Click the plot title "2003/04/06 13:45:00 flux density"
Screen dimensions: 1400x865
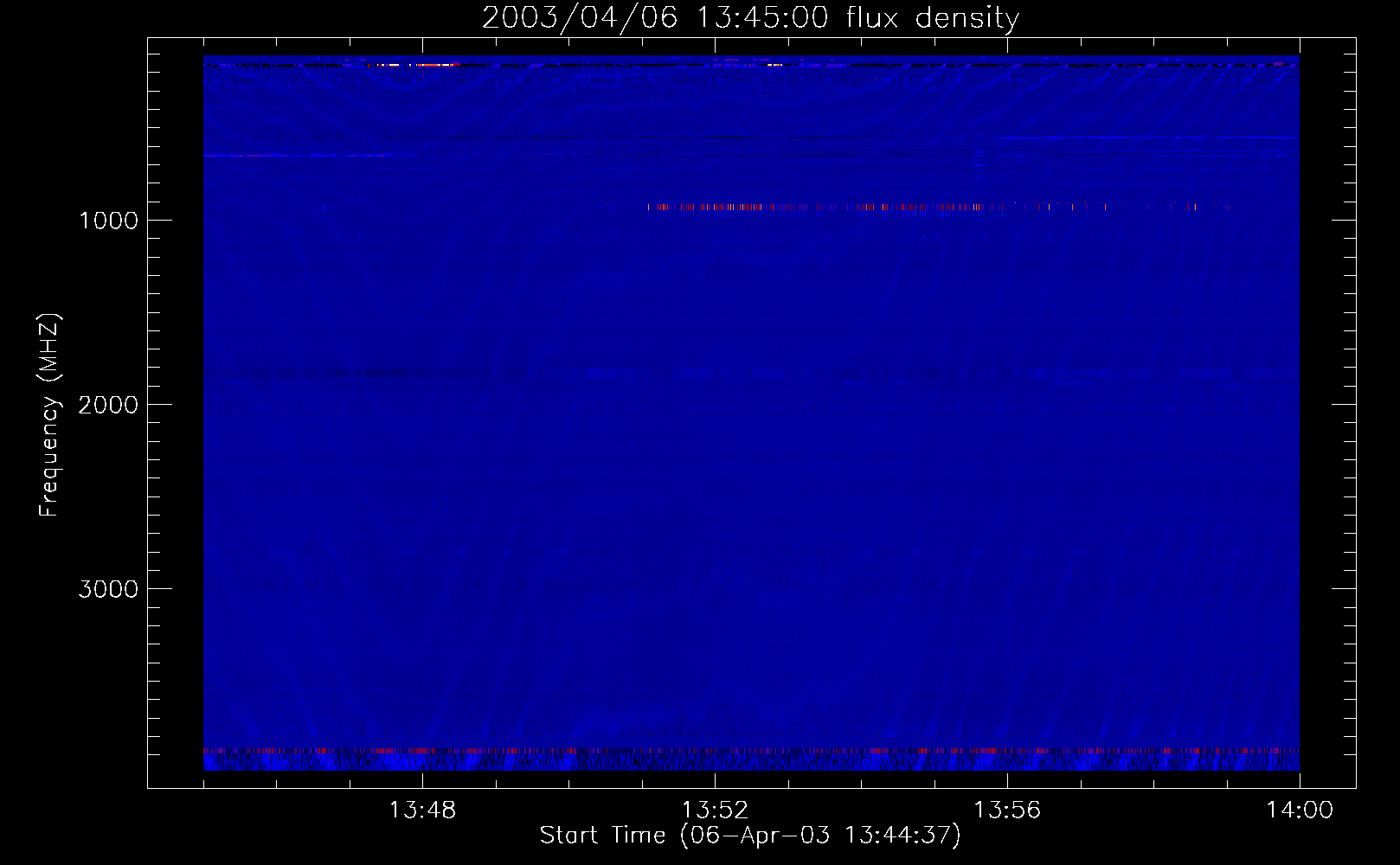click(x=750, y=18)
